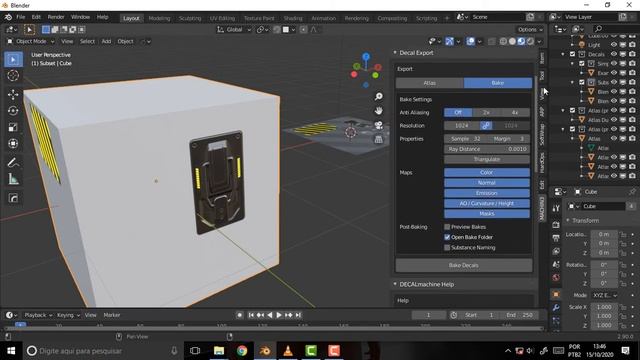The height and width of the screenshot is (360, 640).
Task: Click the pan view hand icon
Action: click(379, 111)
